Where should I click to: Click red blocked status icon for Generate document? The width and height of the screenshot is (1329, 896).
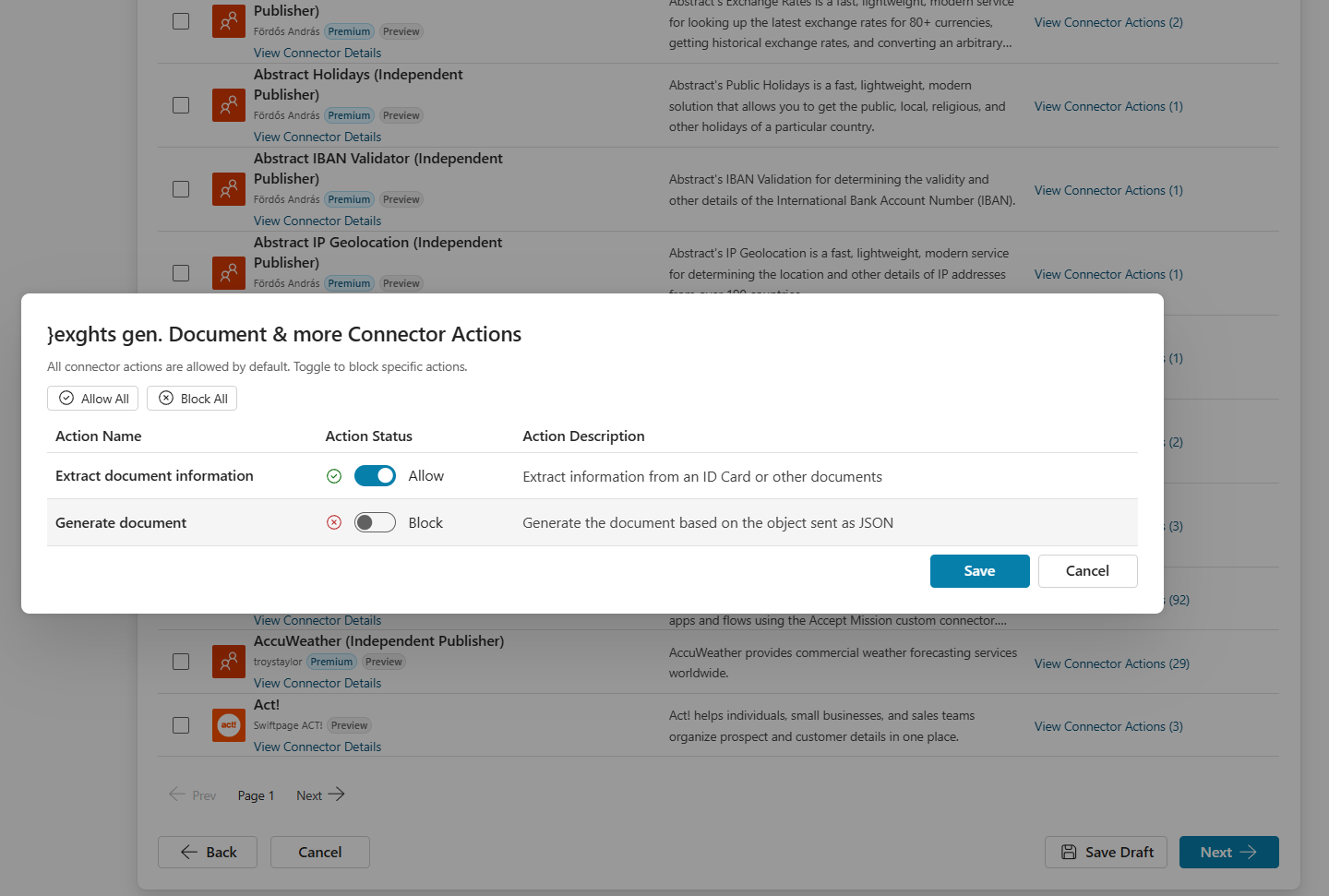334,523
